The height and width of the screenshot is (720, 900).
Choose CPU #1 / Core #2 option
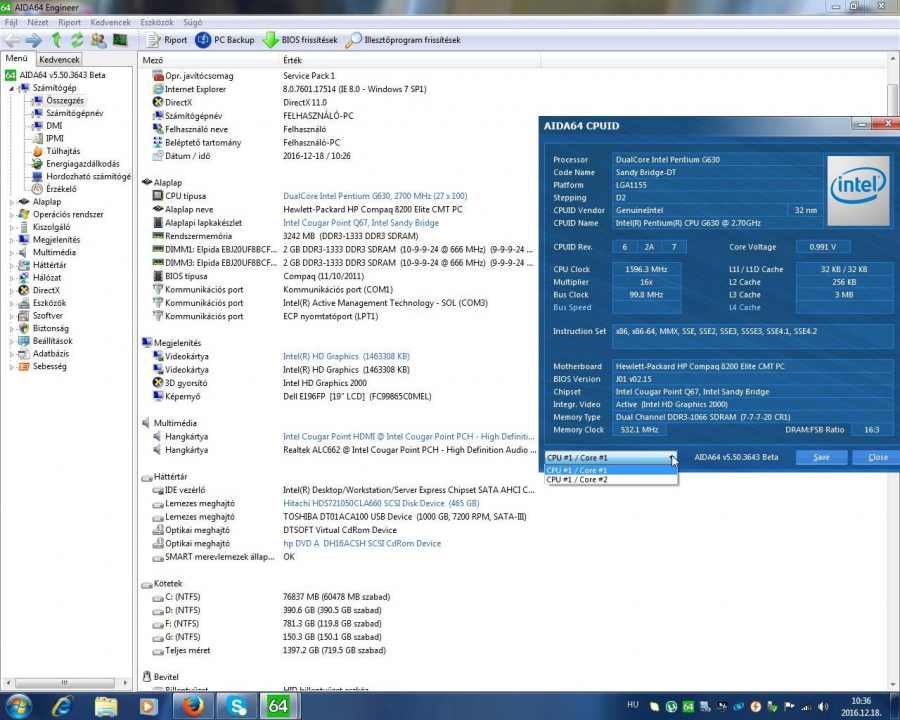pyautogui.click(x=611, y=479)
